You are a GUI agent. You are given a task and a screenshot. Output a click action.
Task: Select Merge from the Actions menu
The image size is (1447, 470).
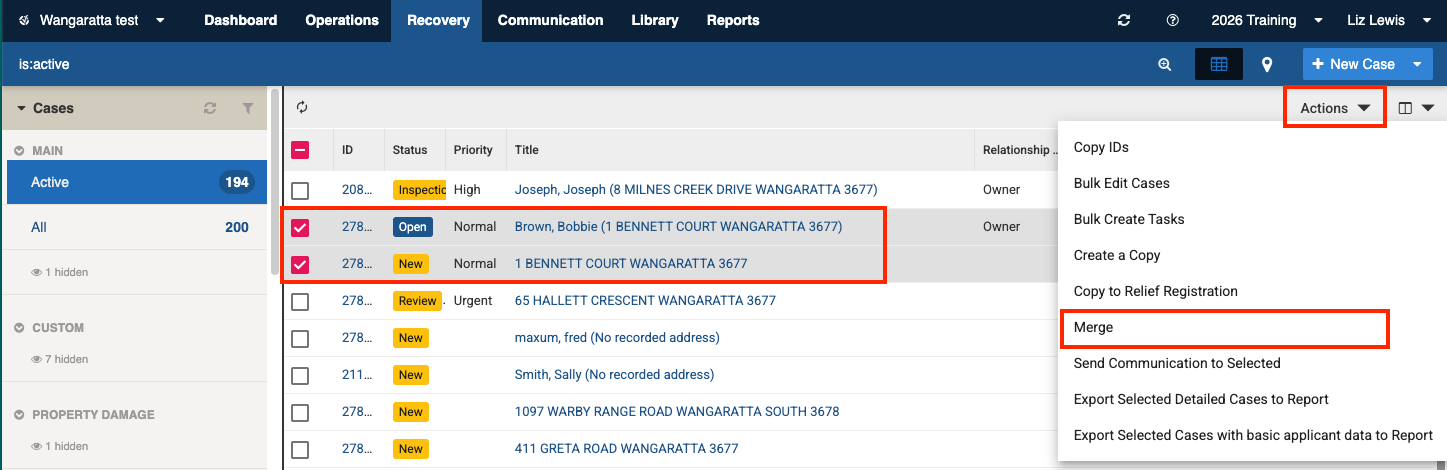click(x=1093, y=327)
